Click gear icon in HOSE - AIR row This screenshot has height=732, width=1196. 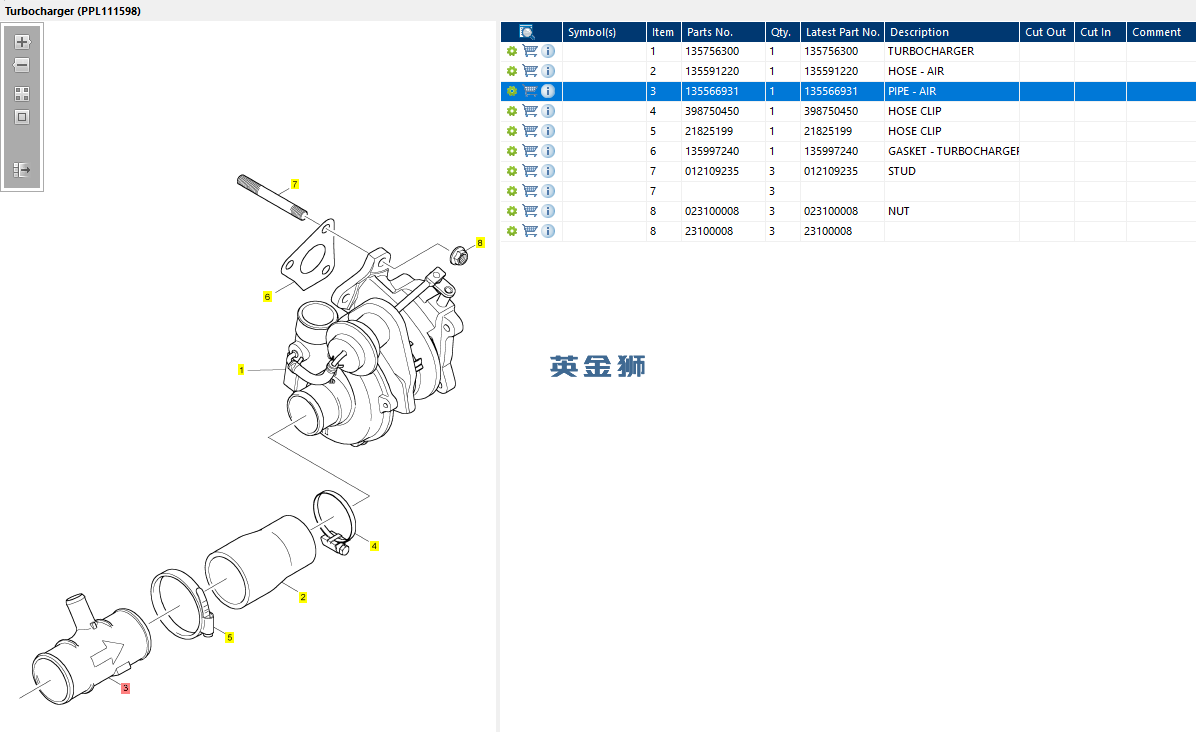(512, 71)
